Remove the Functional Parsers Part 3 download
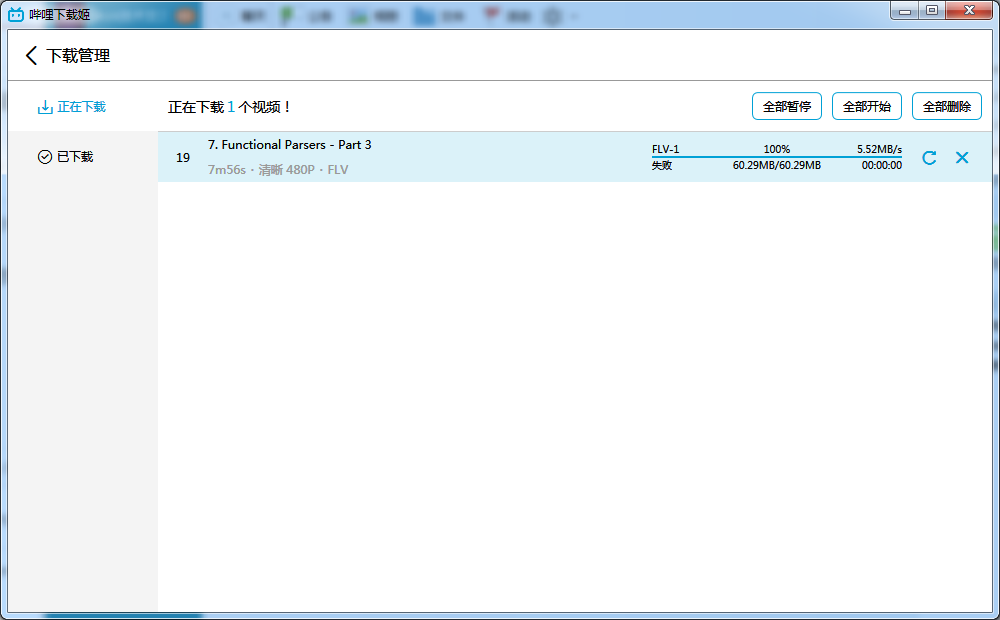The height and width of the screenshot is (620, 1000). pyautogui.click(x=962, y=158)
